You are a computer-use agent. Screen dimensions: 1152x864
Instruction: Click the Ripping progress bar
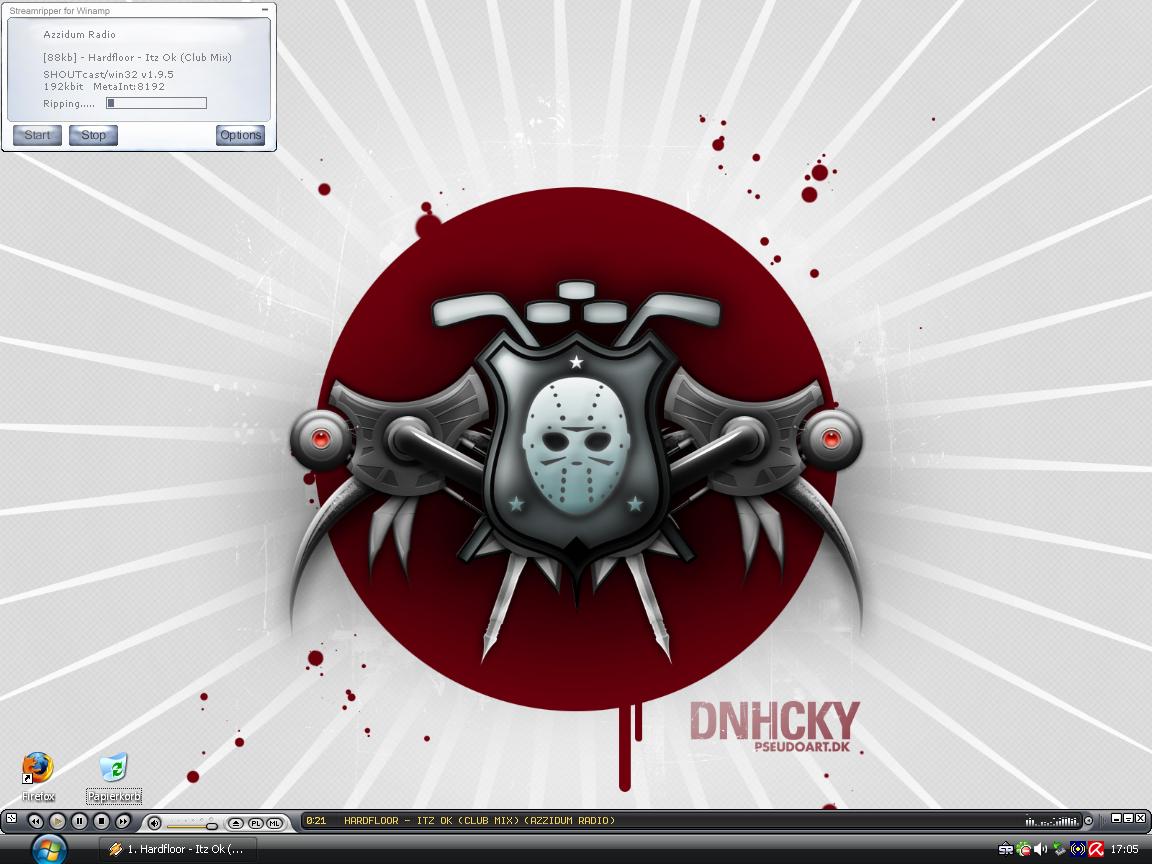(156, 104)
